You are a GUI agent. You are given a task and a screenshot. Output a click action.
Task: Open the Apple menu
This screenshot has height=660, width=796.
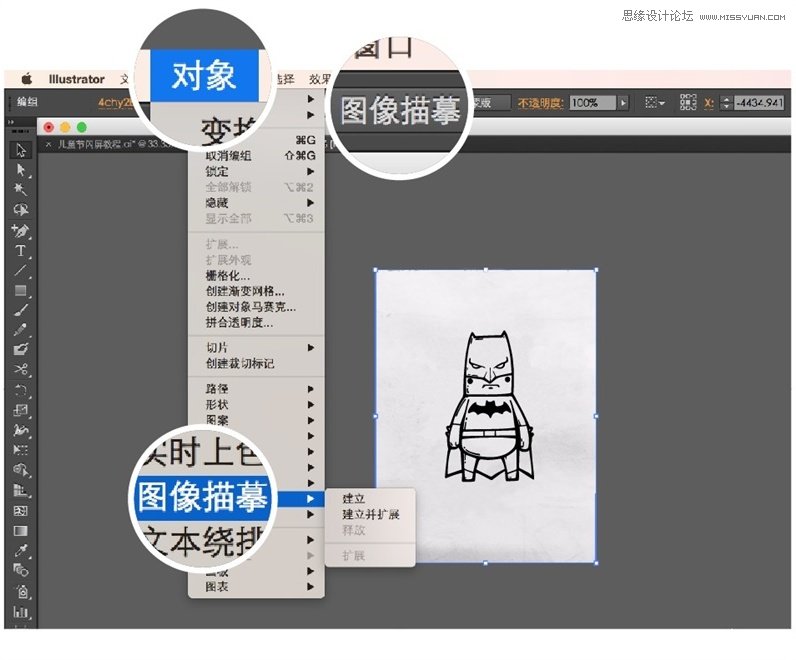26,79
